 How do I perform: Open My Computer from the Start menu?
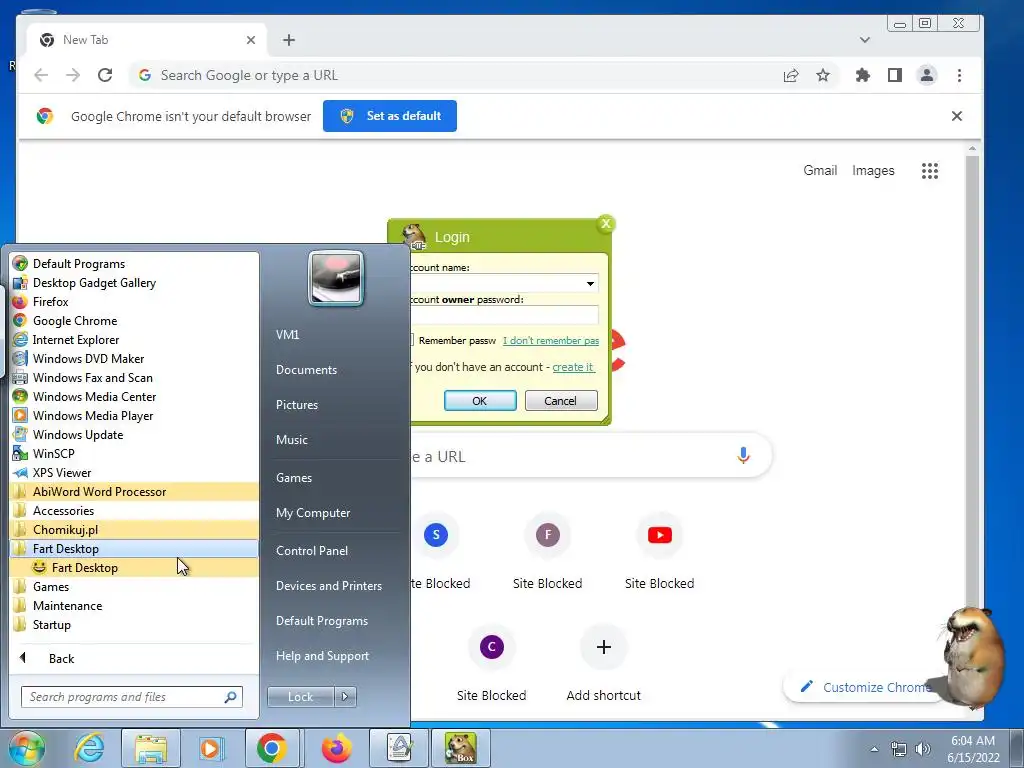click(x=313, y=513)
